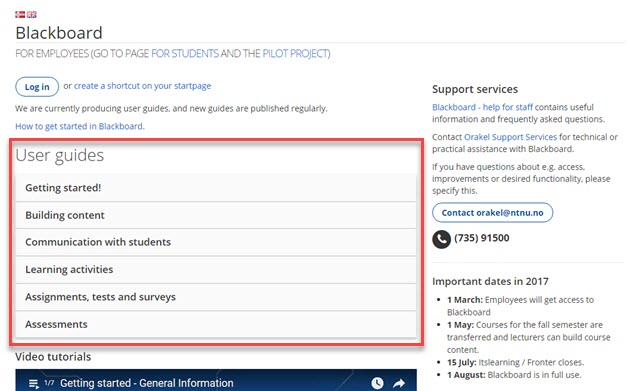This screenshot has height=391, width=630.
Task: Switch language with the British flag icon
Action: 32,14
